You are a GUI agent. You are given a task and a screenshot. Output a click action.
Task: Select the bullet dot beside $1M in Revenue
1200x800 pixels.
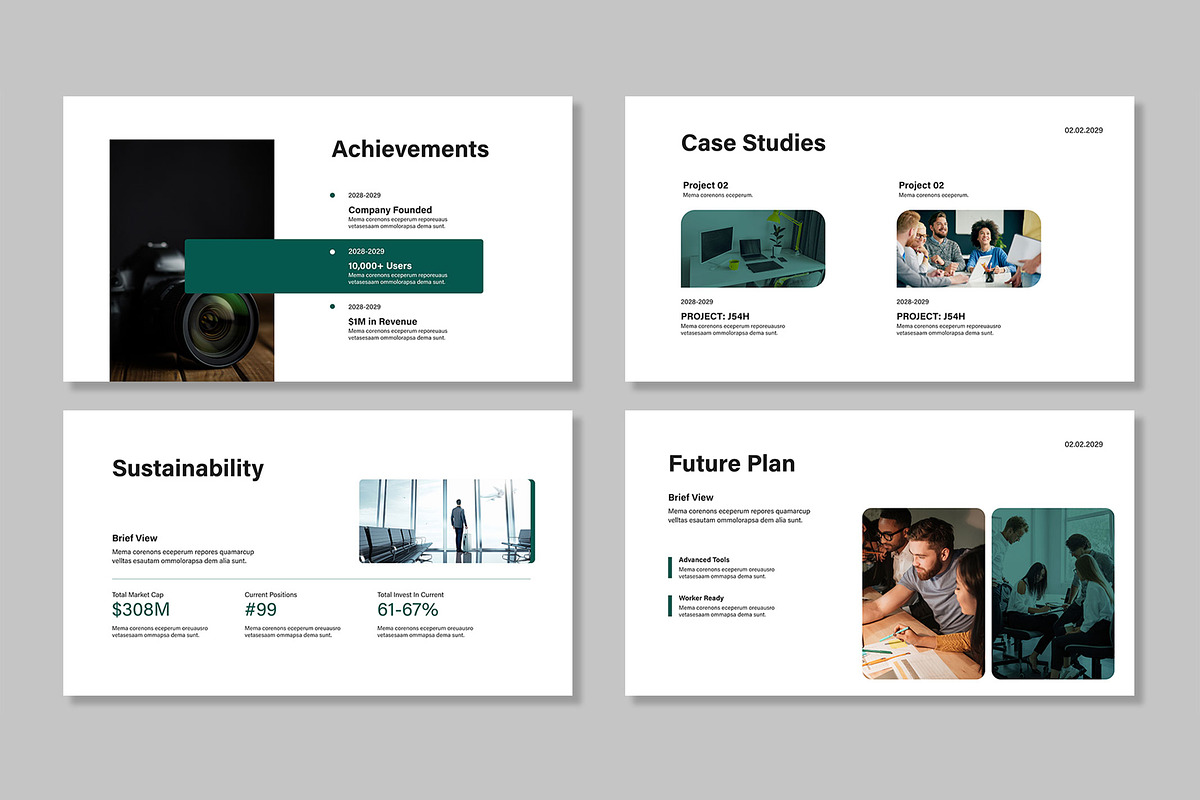[x=332, y=306]
